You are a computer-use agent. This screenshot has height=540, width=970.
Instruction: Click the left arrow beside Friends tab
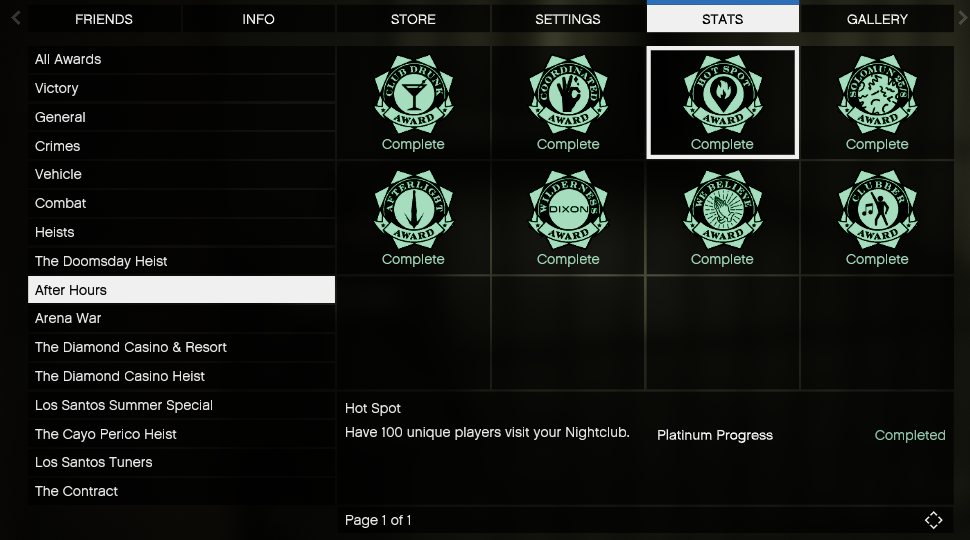click(x=16, y=19)
